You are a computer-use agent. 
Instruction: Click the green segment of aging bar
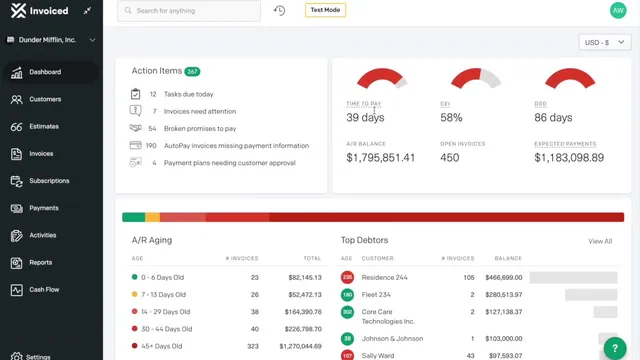coord(133,217)
